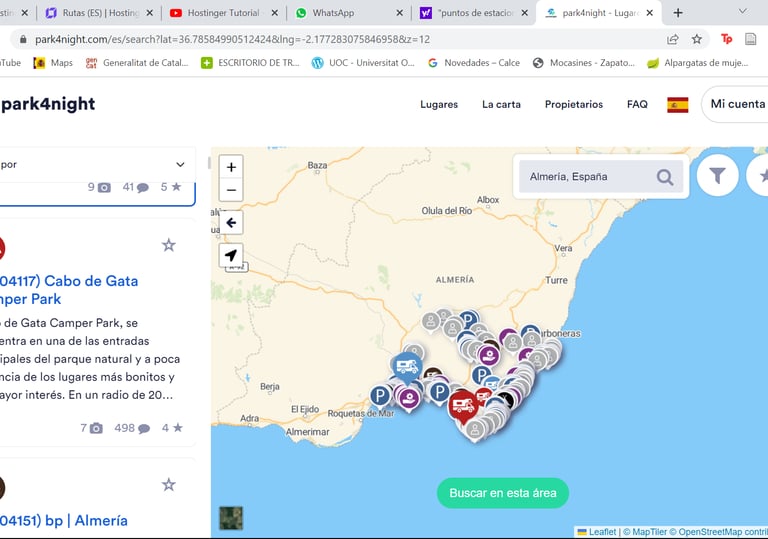768x539 pixels.
Task: Select the purple marker beside left P marker
Action: click(x=409, y=399)
